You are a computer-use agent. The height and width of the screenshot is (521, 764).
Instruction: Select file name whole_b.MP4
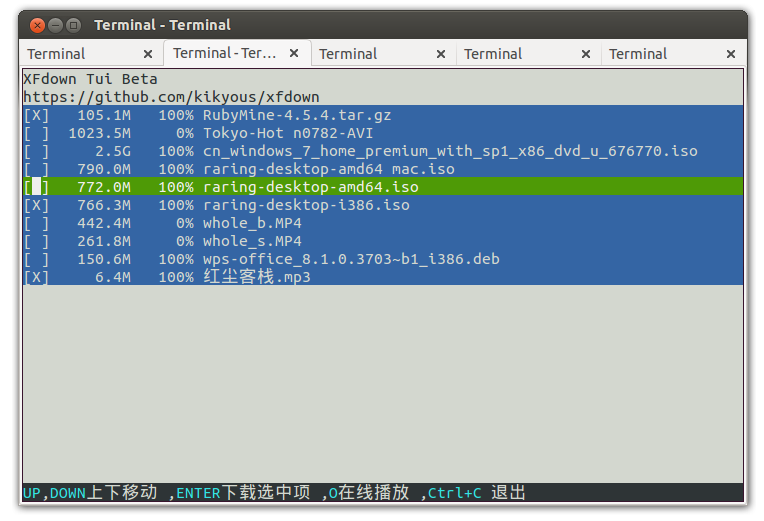tap(252, 223)
